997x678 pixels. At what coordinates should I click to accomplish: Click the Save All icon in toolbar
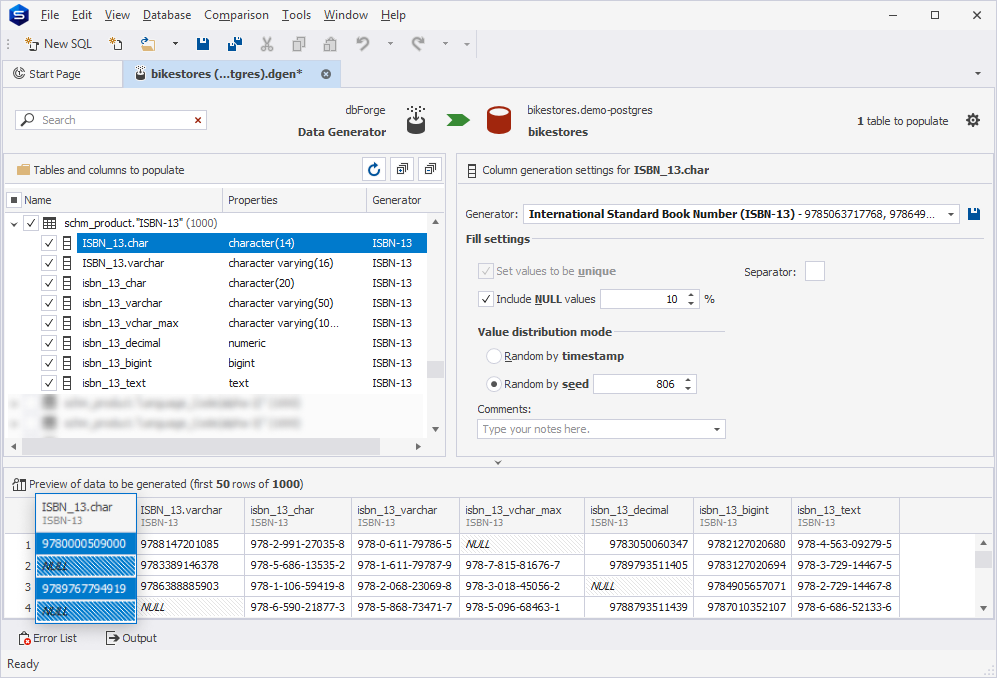(x=235, y=44)
